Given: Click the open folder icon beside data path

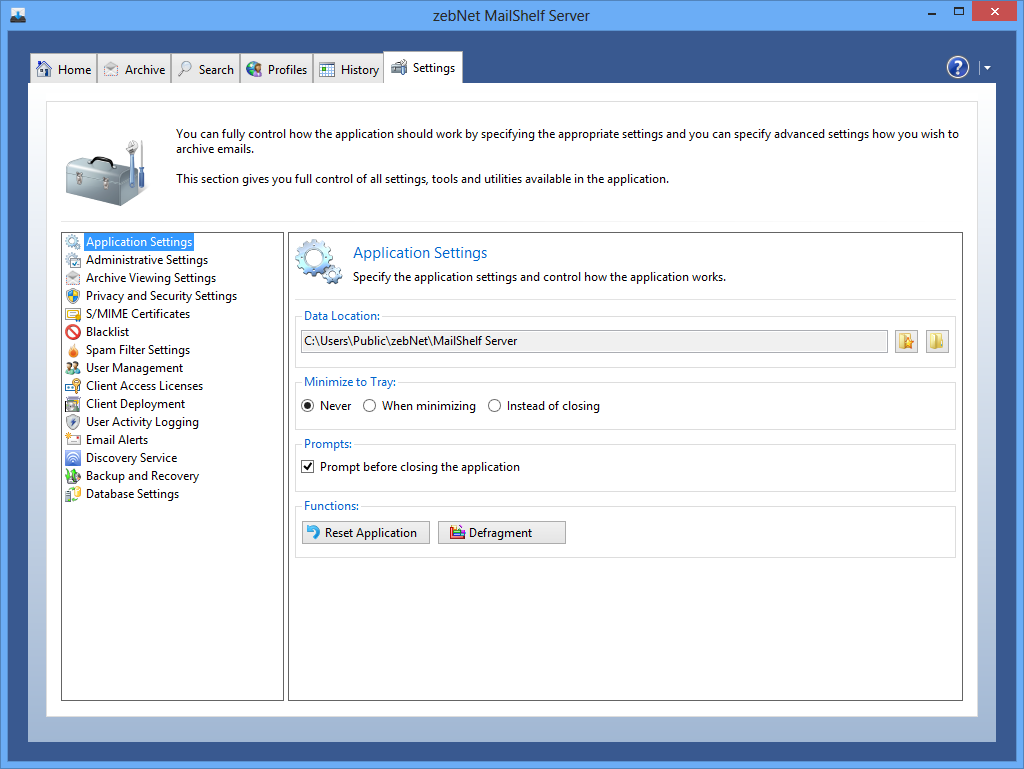Looking at the screenshot, I should click(937, 341).
